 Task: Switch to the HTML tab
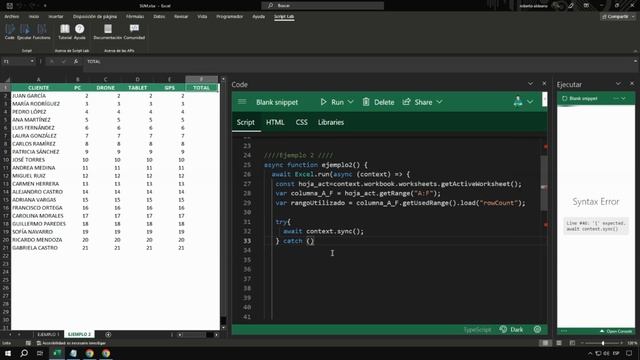tap(275, 122)
